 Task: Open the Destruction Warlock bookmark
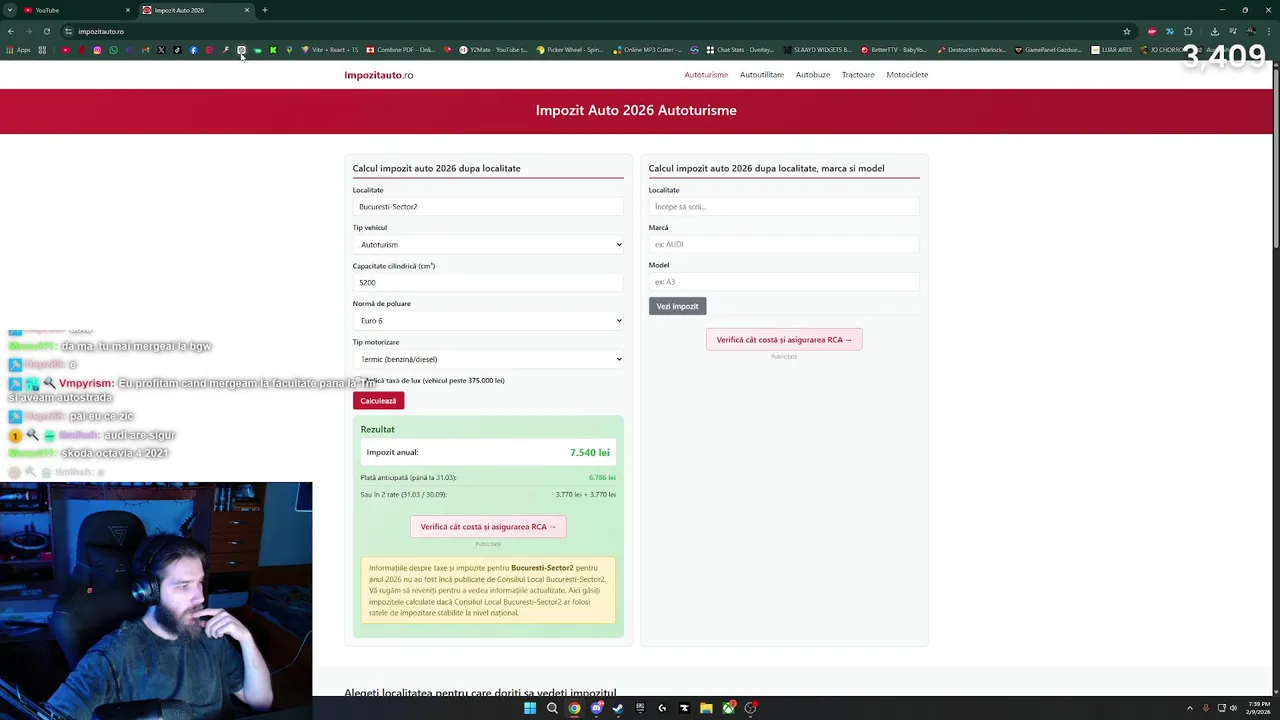point(971,50)
